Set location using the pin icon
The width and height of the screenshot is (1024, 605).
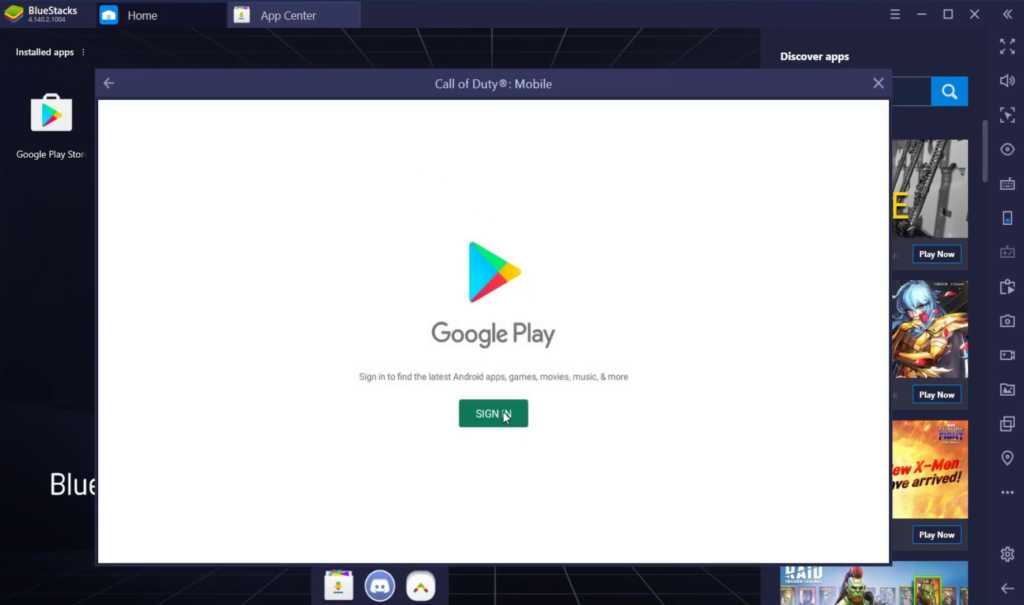1007,458
